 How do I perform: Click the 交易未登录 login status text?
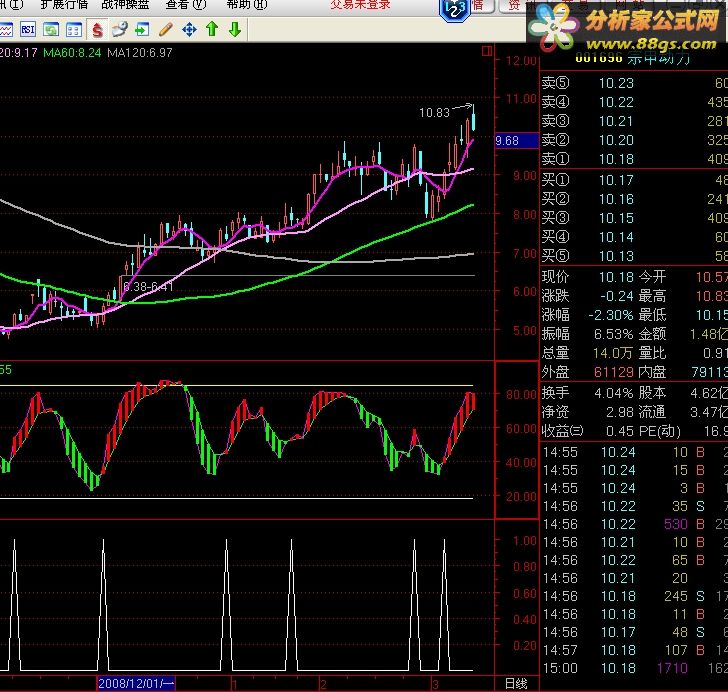tap(360, 5)
